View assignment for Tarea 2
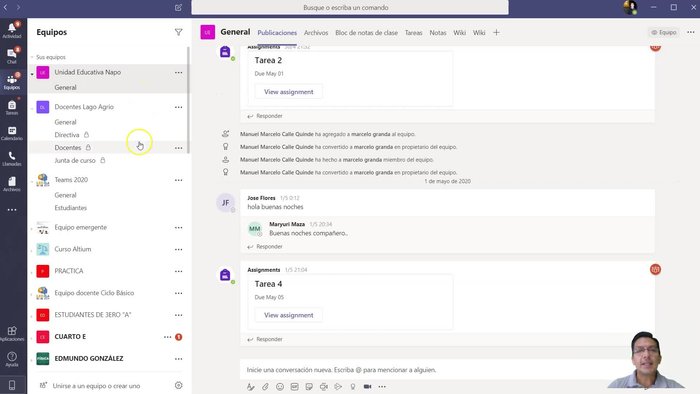700x394 pixels. point(288,92)
